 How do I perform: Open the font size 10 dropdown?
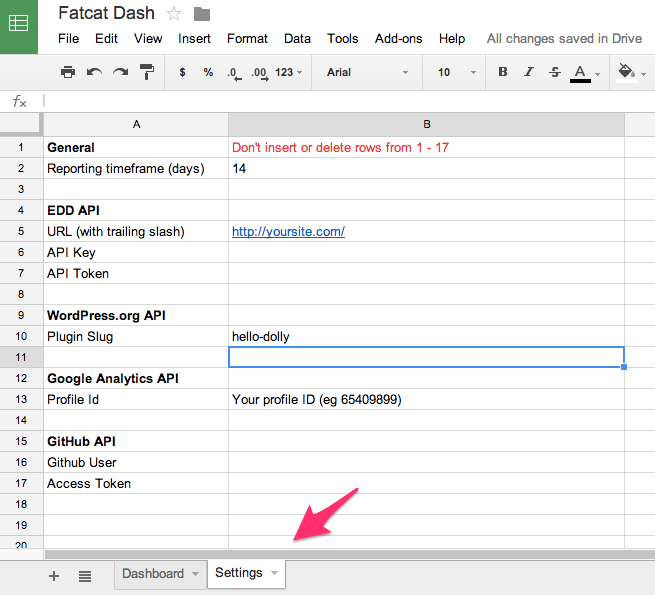456,72
